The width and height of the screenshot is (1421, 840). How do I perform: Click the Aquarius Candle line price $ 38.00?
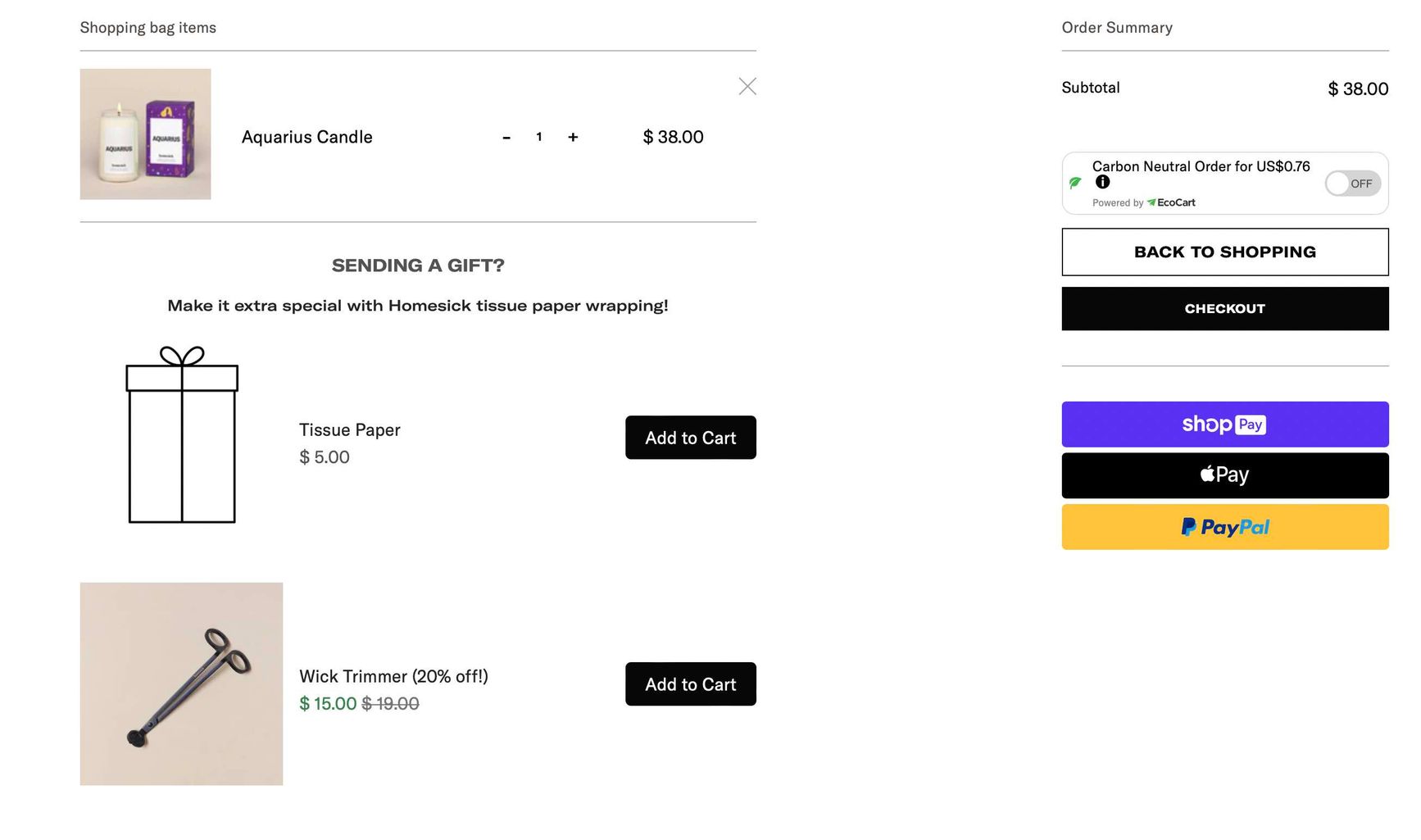673,138
